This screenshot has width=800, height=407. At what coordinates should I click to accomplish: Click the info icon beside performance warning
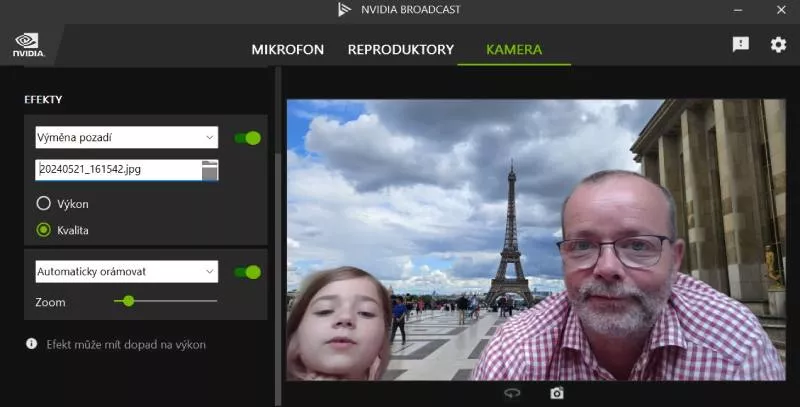tap(32, 344)
